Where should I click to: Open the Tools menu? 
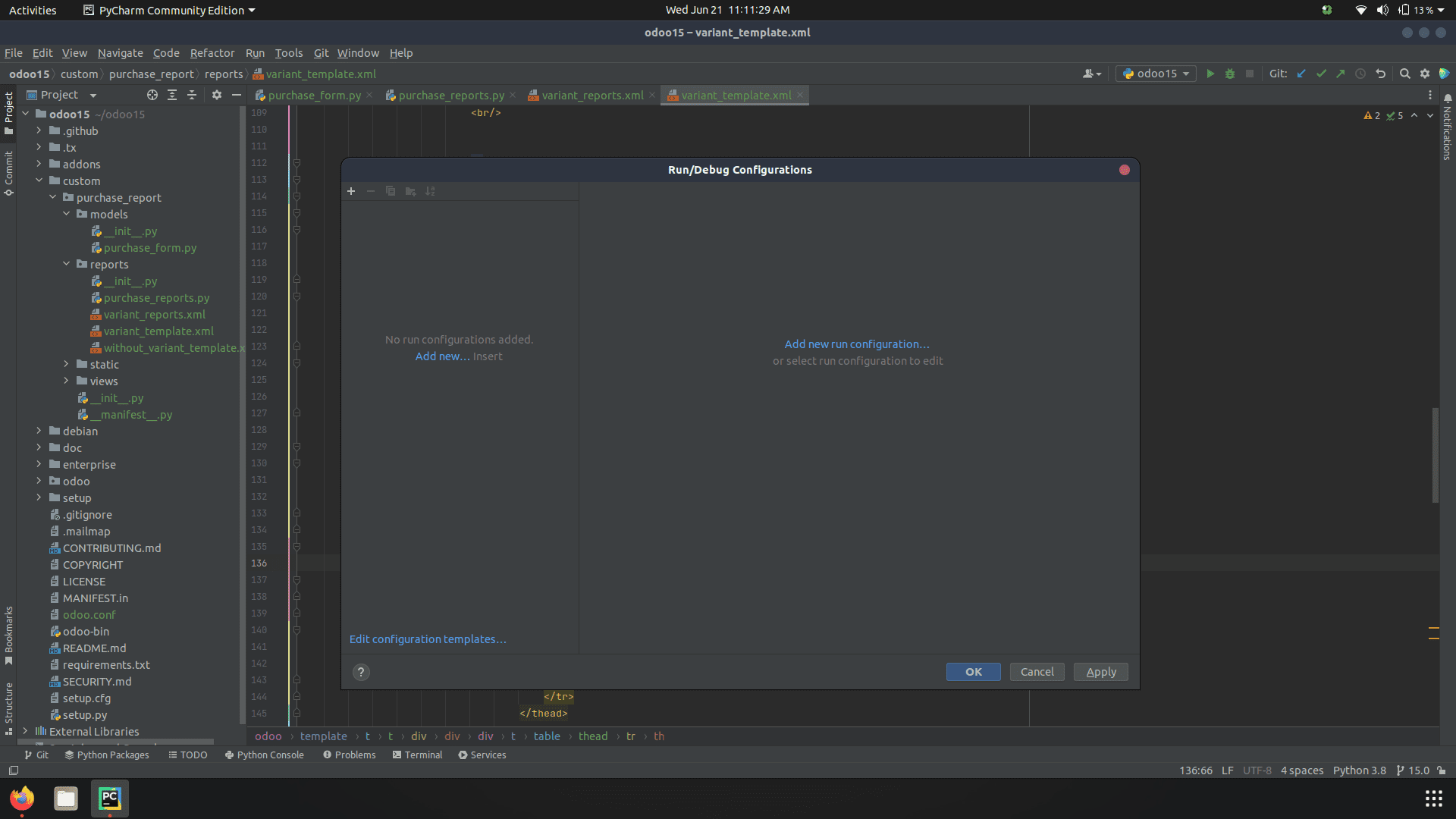point(288,53)
